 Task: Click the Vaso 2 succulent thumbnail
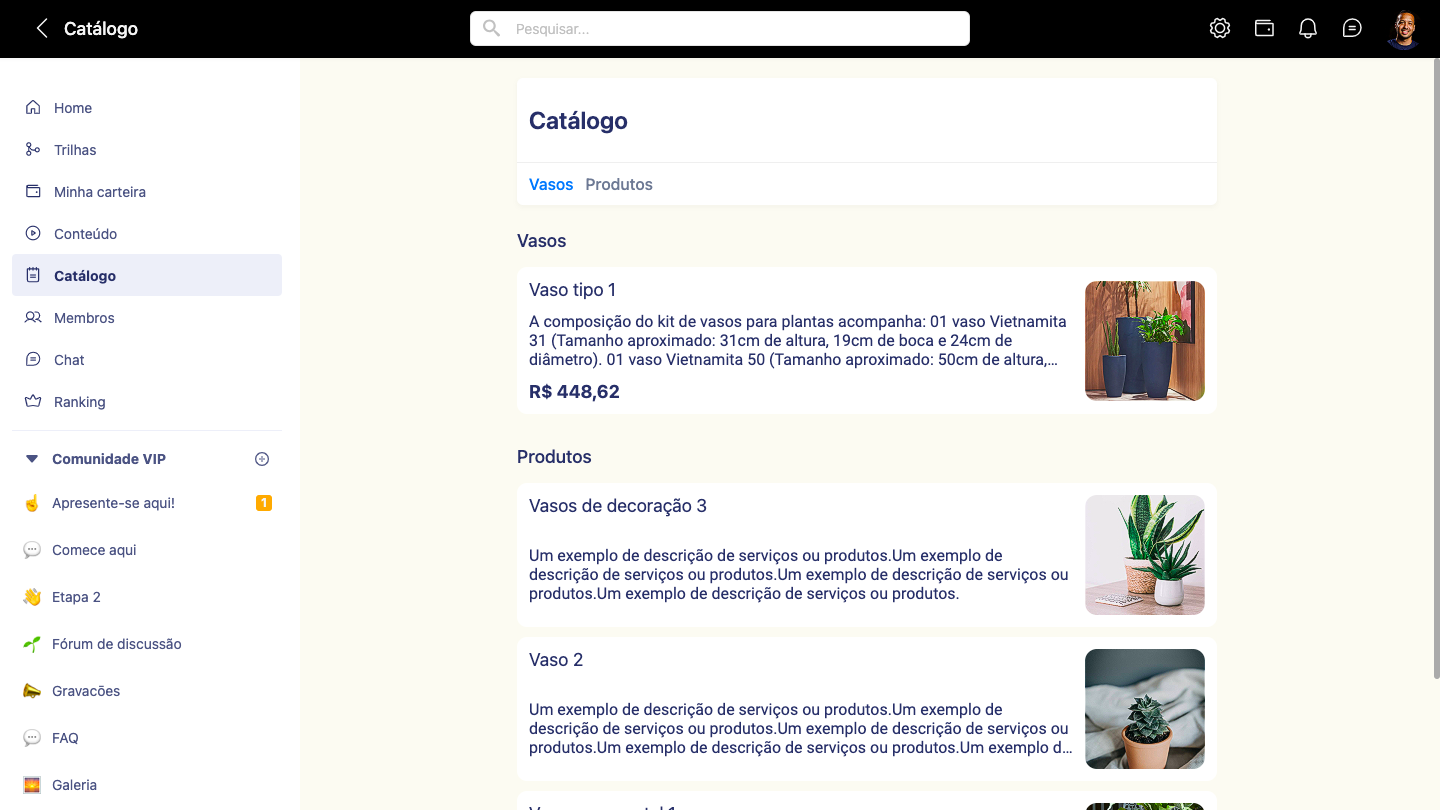(x=1145, y=709)
